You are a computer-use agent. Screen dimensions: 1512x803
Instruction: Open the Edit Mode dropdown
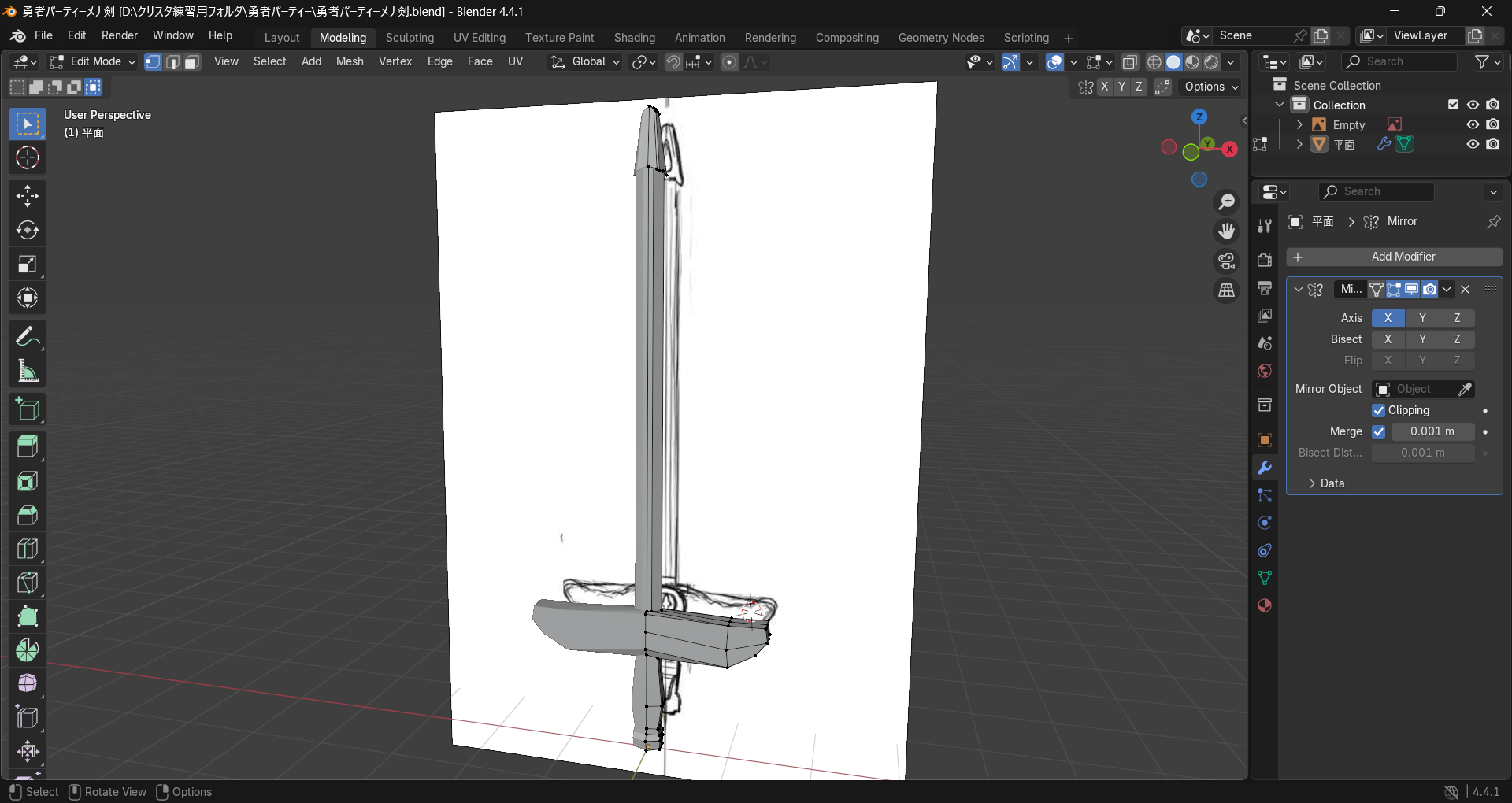pyautogui.click(x=93, y=62)
